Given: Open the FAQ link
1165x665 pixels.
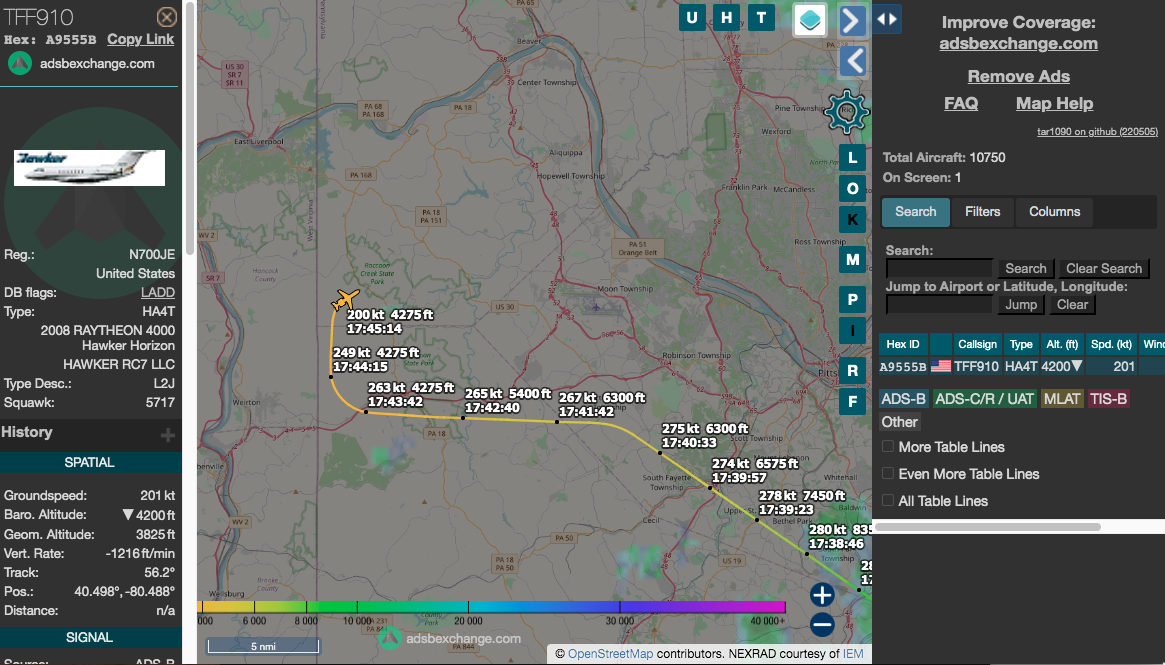Looking at the screenshot, I should [961, 104].
